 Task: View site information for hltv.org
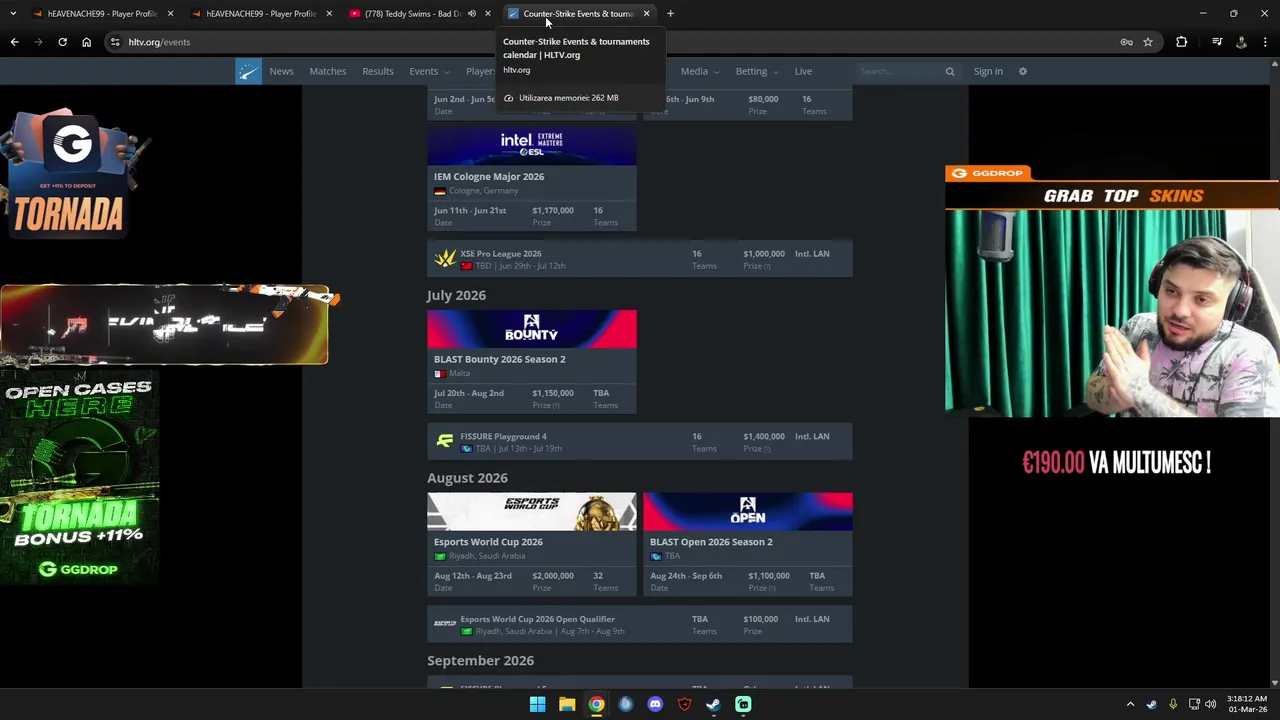[x=115, y=42]
